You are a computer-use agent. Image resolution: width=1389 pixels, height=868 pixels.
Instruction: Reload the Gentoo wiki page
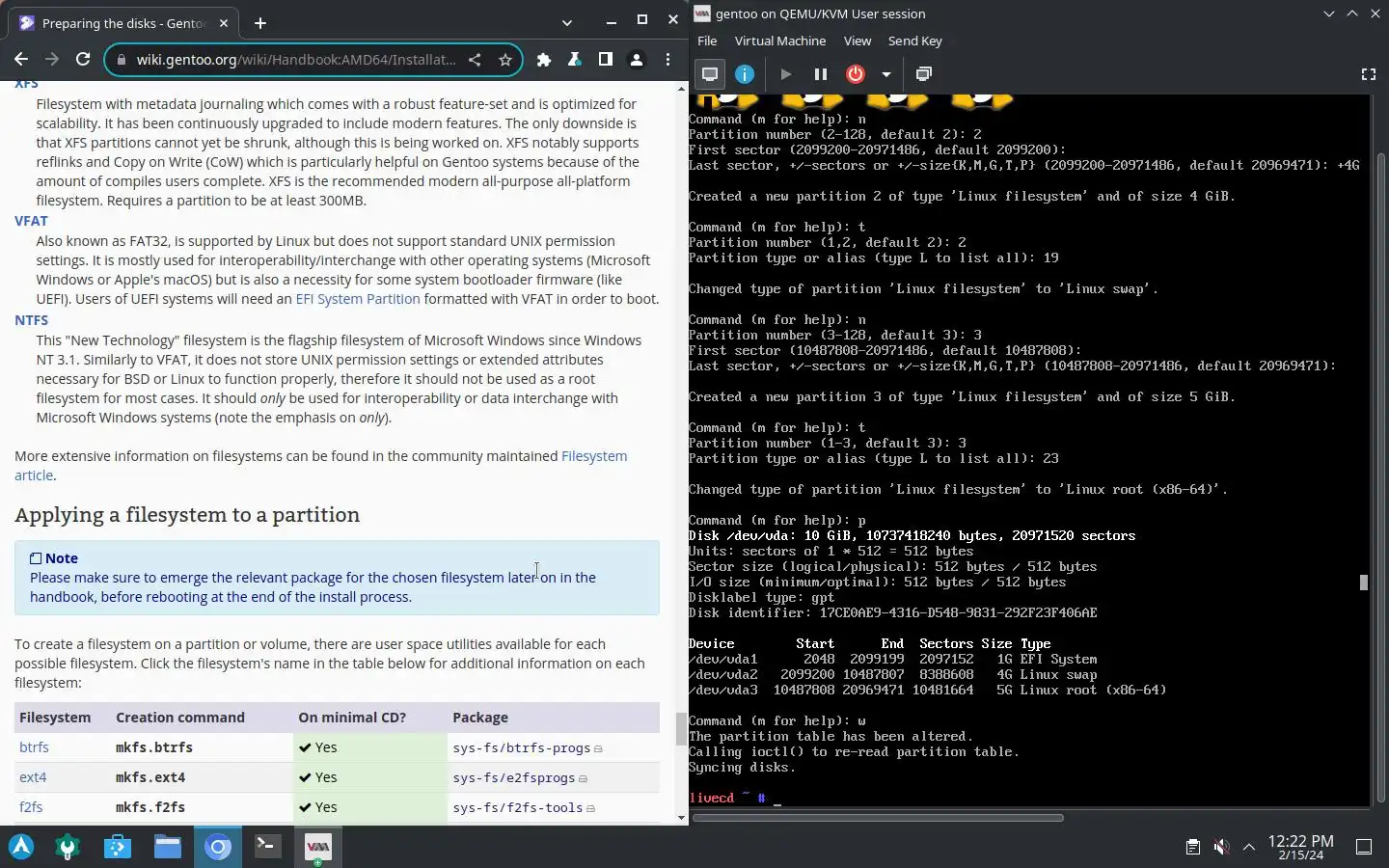pos(83,60)
